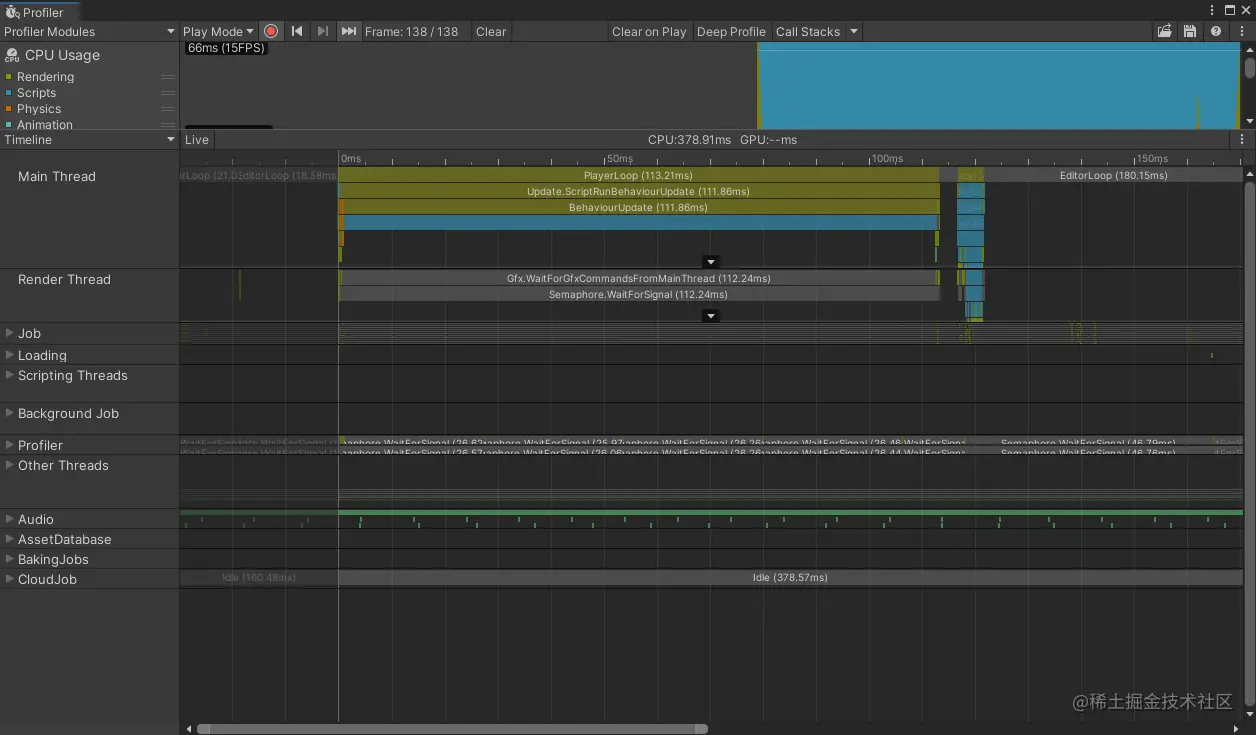Click the CPU Usage module icon
This screenshot has width=1256, height=735.
[x=12, y=56]
